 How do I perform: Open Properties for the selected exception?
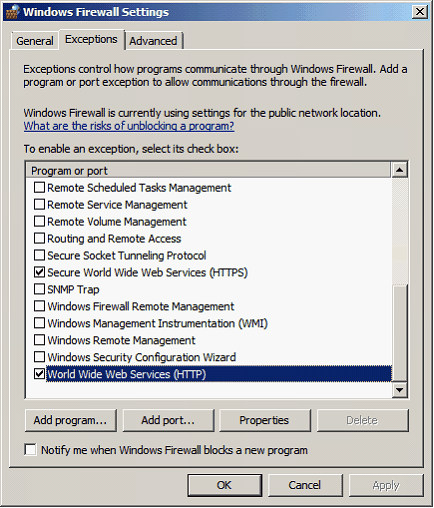pyautogui.click(x=264, y=420)
